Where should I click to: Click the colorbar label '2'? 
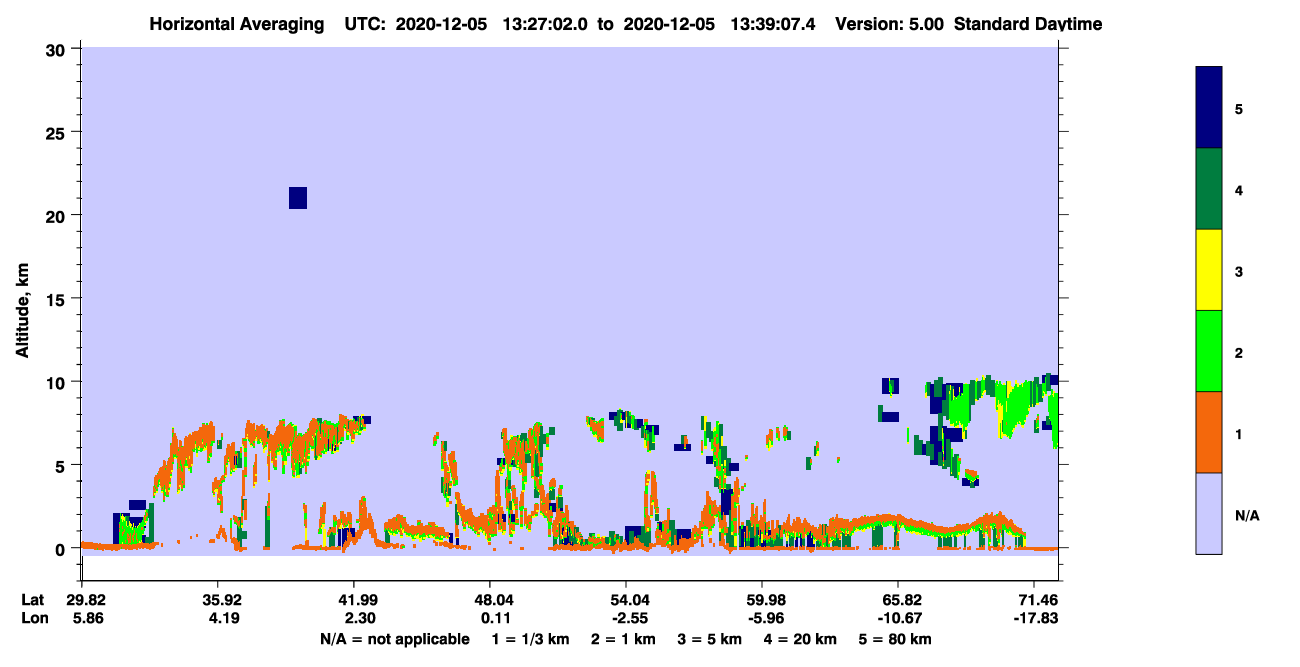click(x=1239, y=352)
